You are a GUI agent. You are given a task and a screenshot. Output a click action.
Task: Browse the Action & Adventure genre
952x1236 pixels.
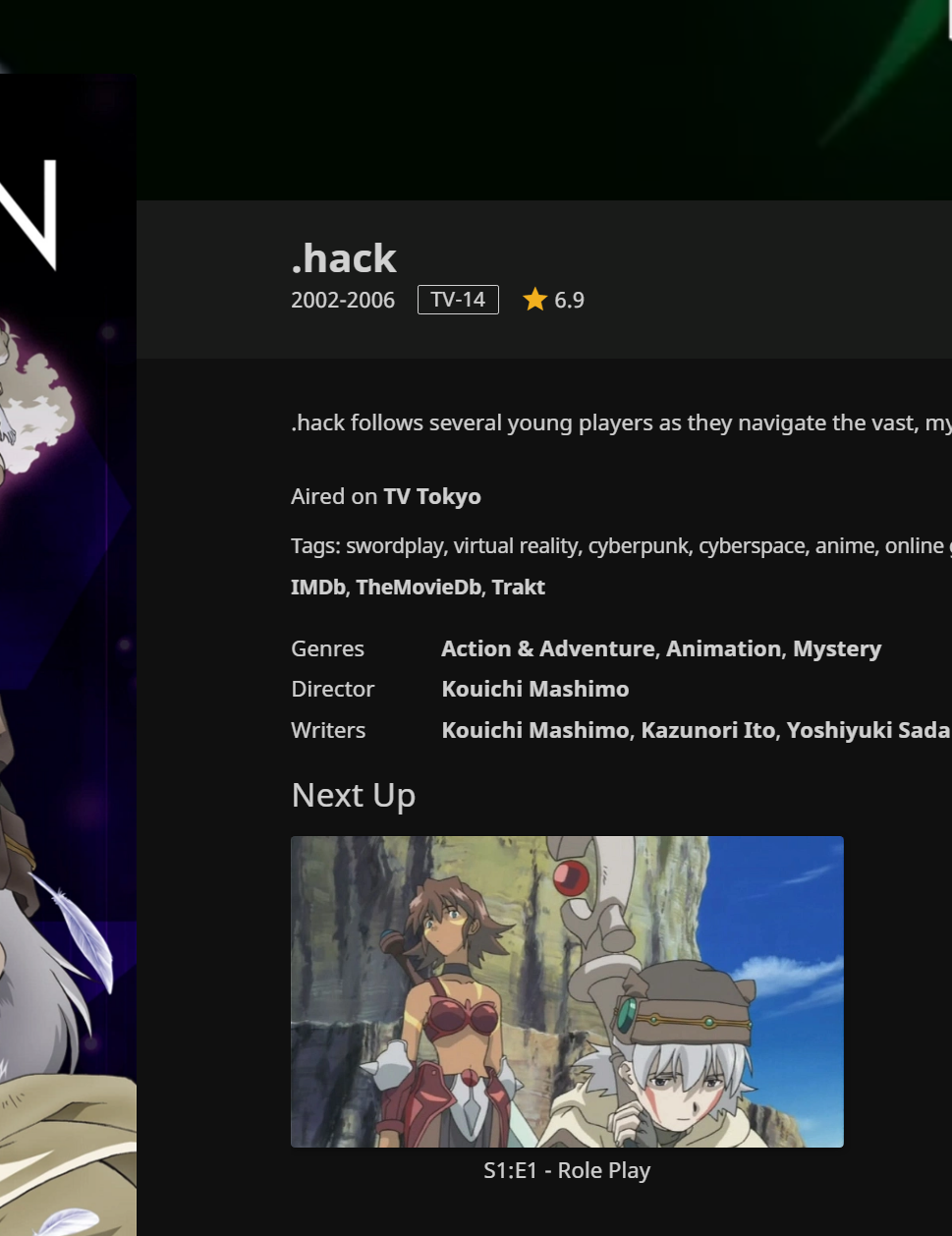547,648
